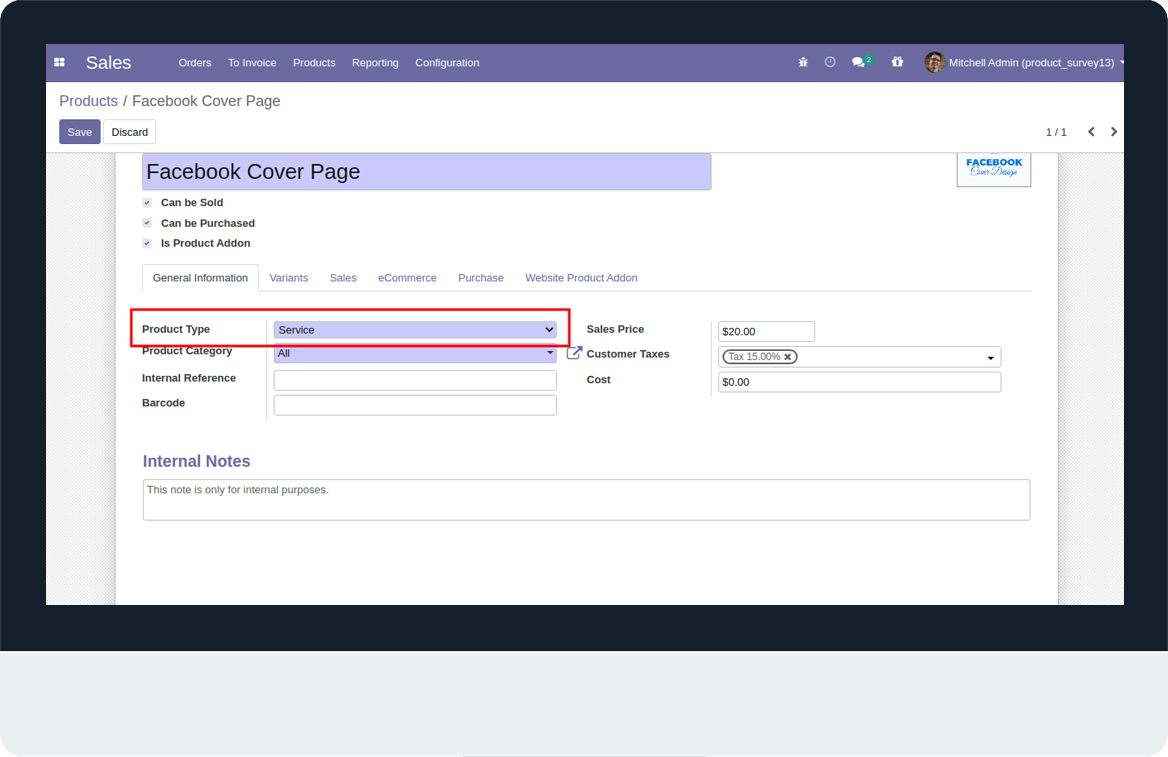This screenshot has width=1168, height=757.
Task: Click the Internal Notes heading
Action: [197, 461]
